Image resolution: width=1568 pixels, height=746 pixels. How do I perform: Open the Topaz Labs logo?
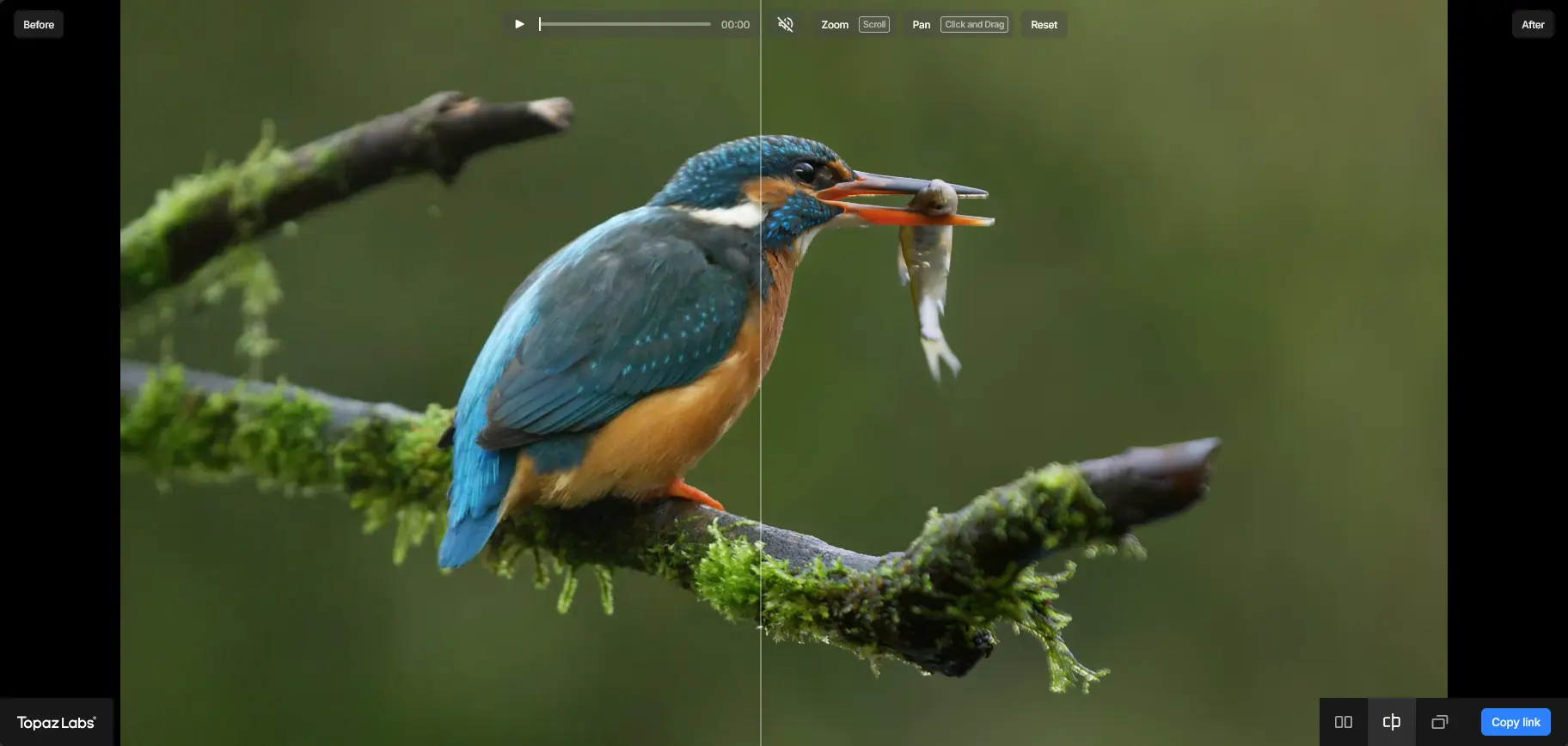(x=57, y=722)
